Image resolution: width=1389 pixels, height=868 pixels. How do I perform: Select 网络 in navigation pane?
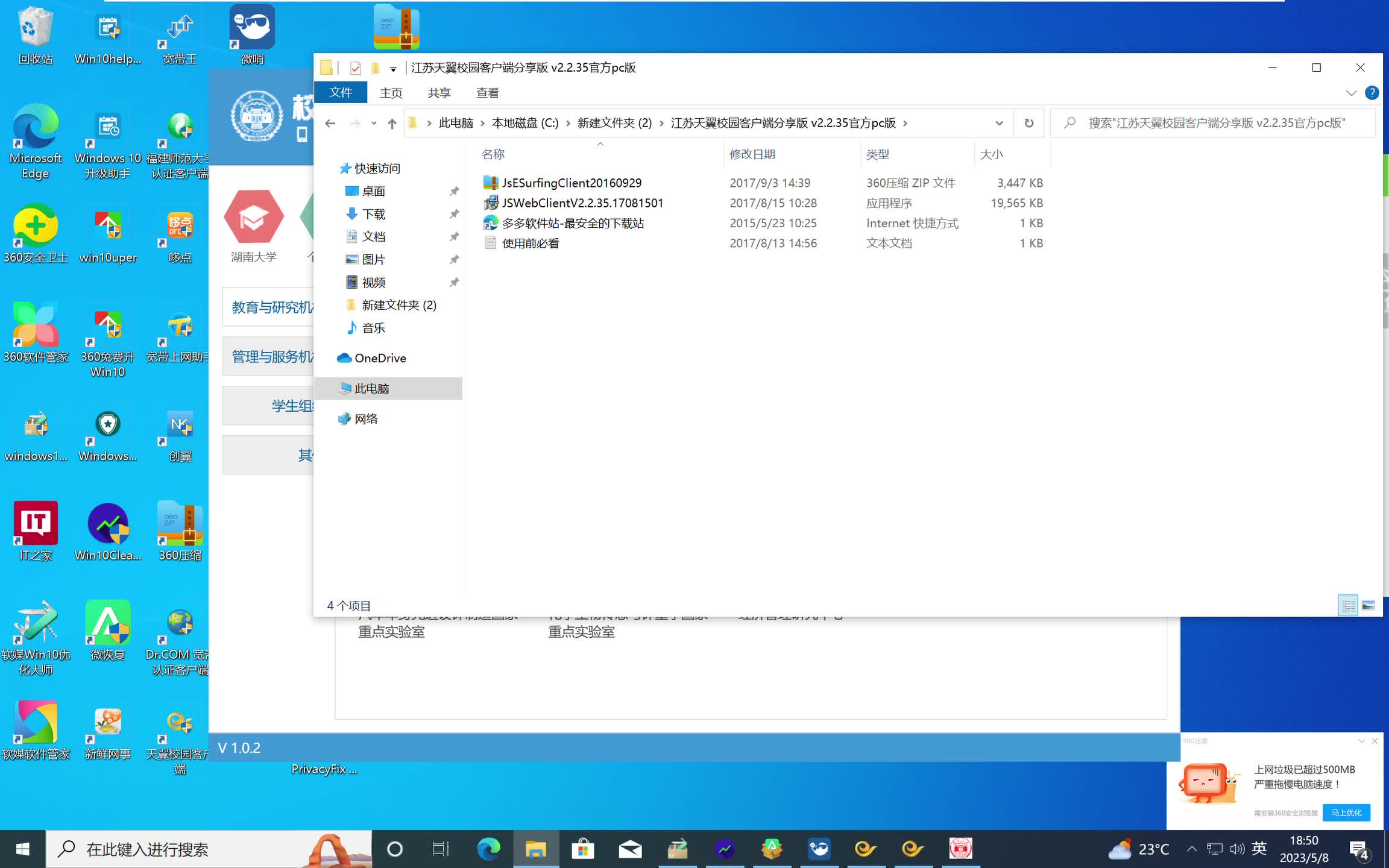[365, 419]
